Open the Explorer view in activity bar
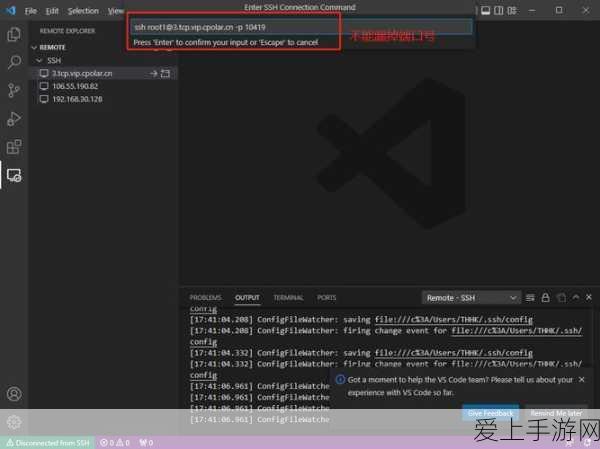This screenshot has width=600, height=449. (x=14, y=34)
